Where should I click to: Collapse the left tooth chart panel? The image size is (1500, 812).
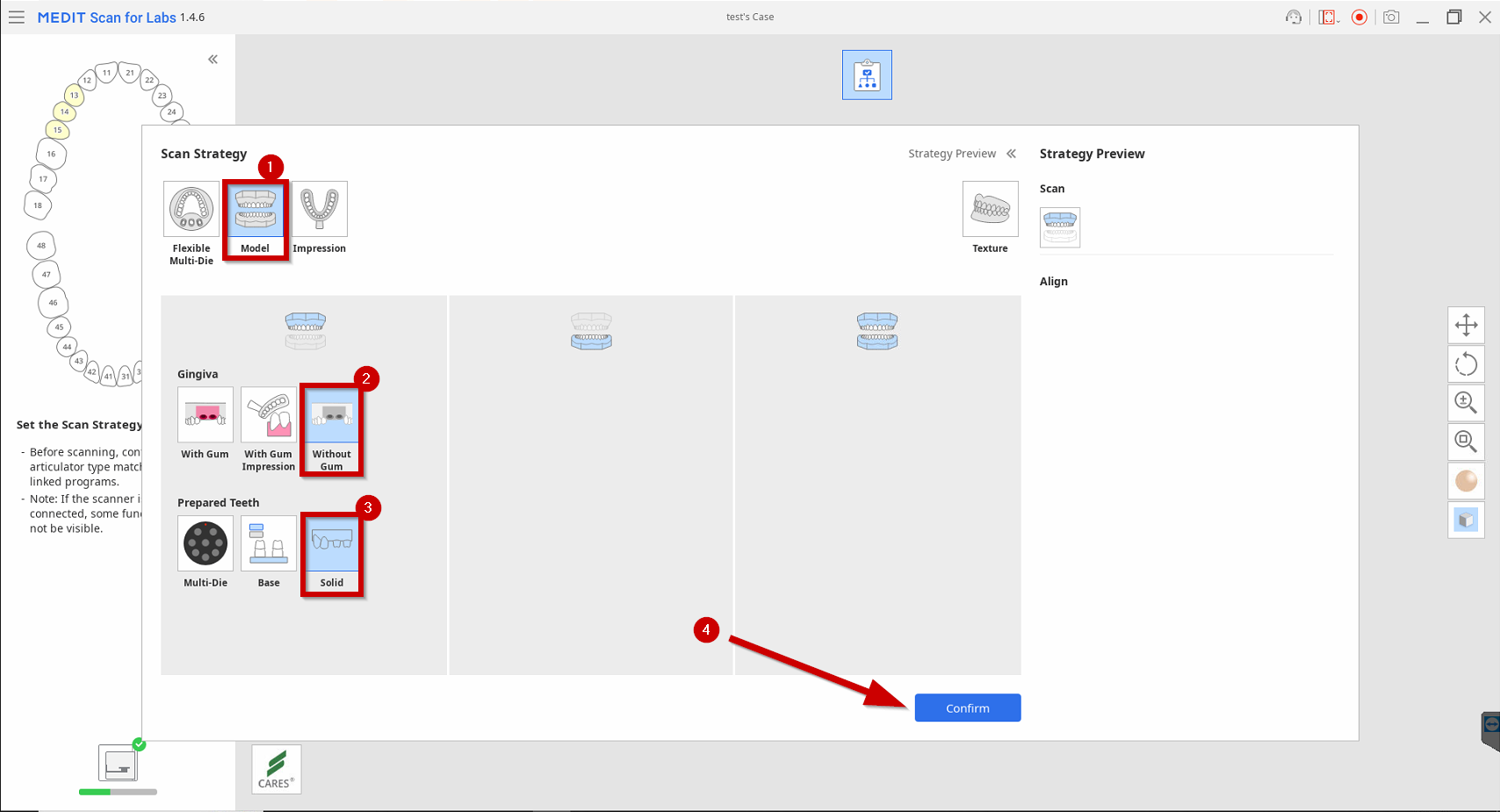click(213, 60)
